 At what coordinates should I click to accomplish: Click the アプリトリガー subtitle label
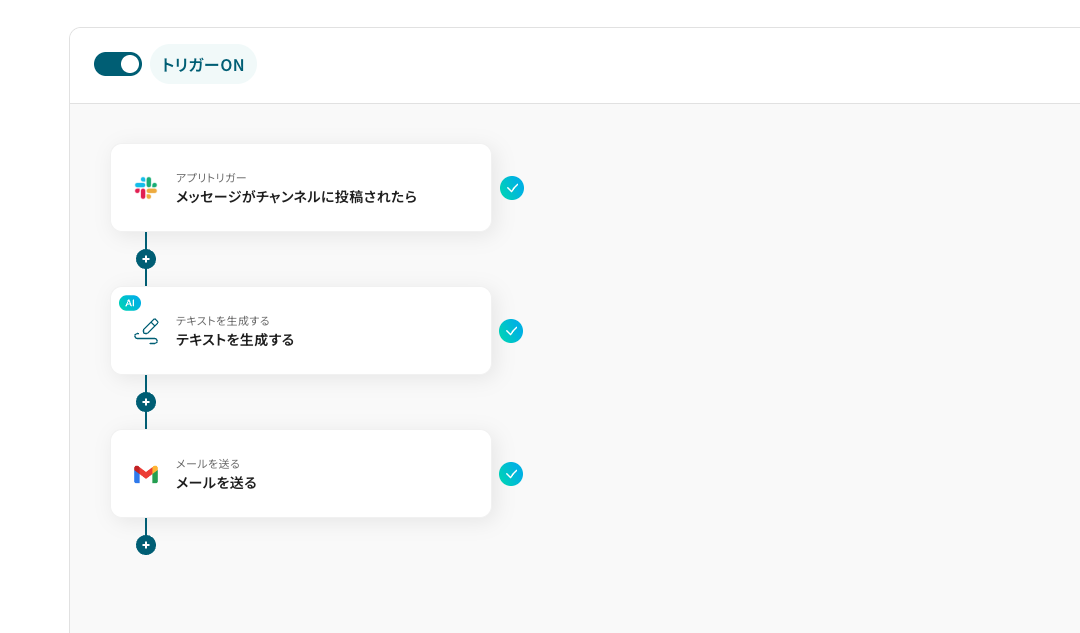pyautogui.click(x=211, y=178)
